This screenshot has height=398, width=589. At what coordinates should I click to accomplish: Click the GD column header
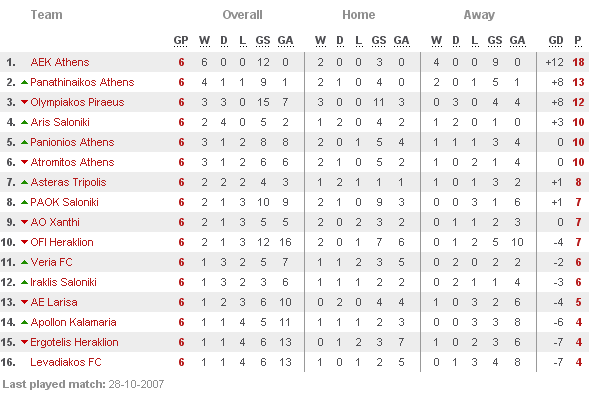(556, 41)
